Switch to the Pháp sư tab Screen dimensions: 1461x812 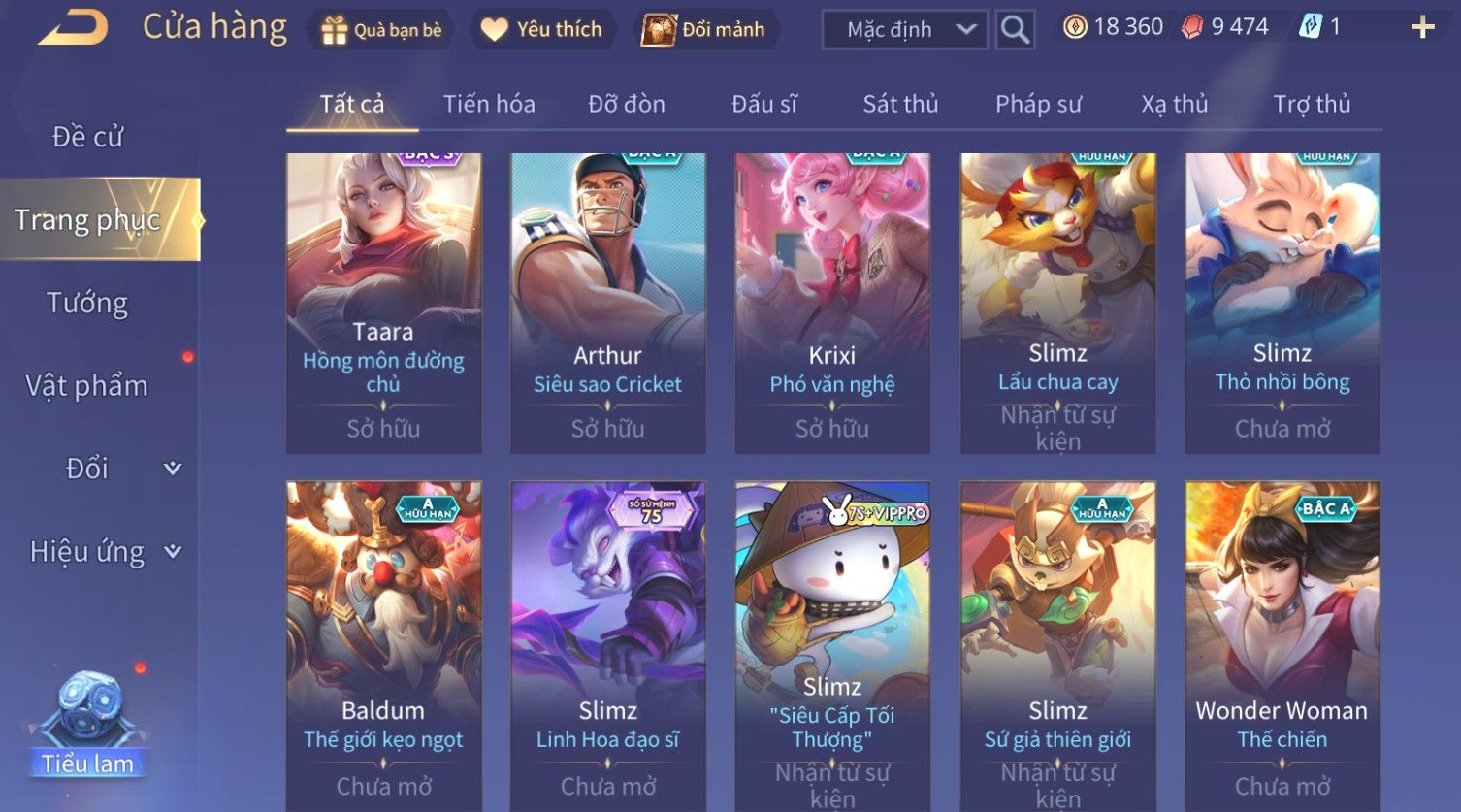(1038, 104)
